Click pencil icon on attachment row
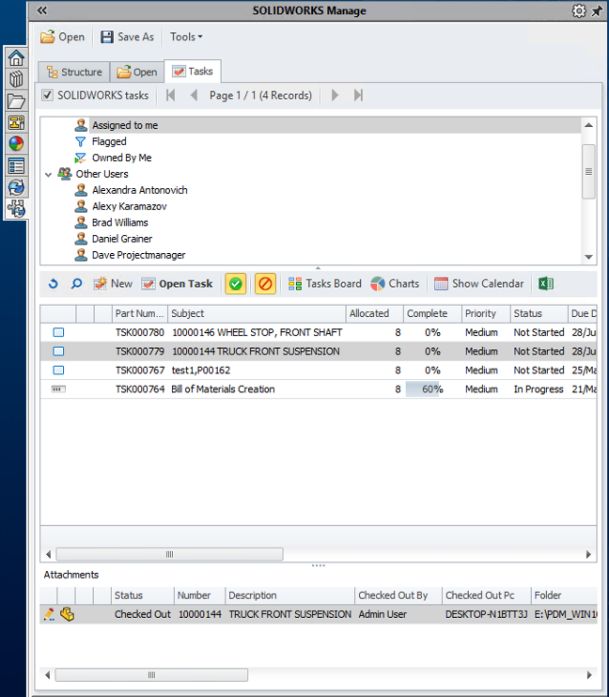The image size is (609, 697). 49,614
